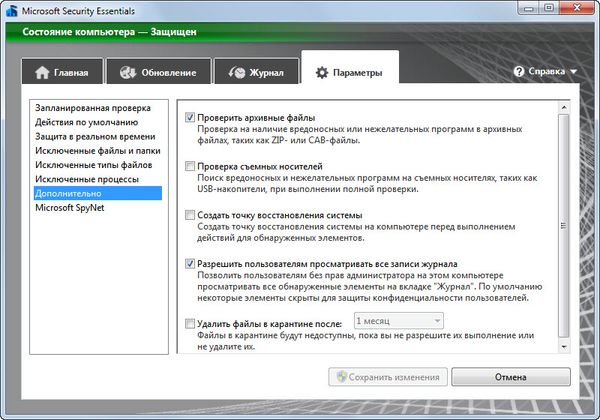This screenshot has width=600, height=420.
Task: Maximize the Security Essentials window
Action: pyautogui.click(x=549, y=8)
